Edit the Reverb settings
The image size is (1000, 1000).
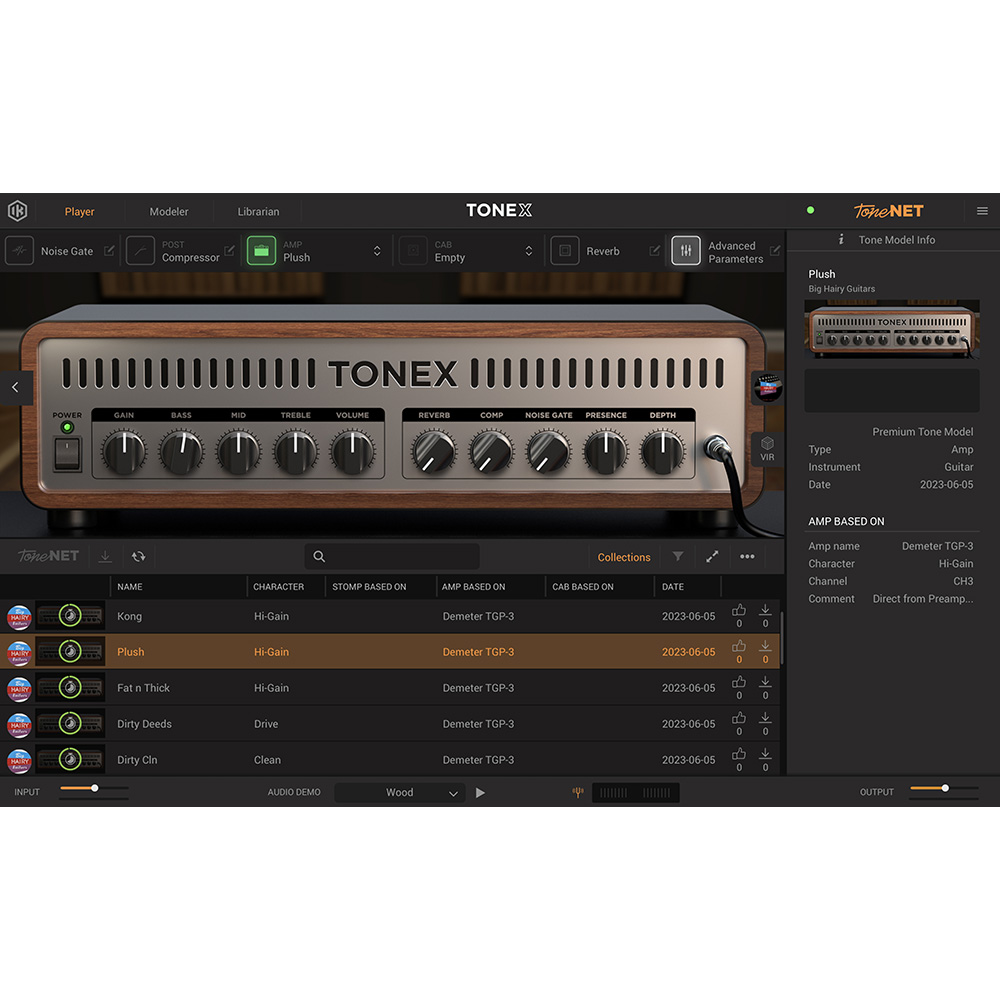[x=654, y=251]
